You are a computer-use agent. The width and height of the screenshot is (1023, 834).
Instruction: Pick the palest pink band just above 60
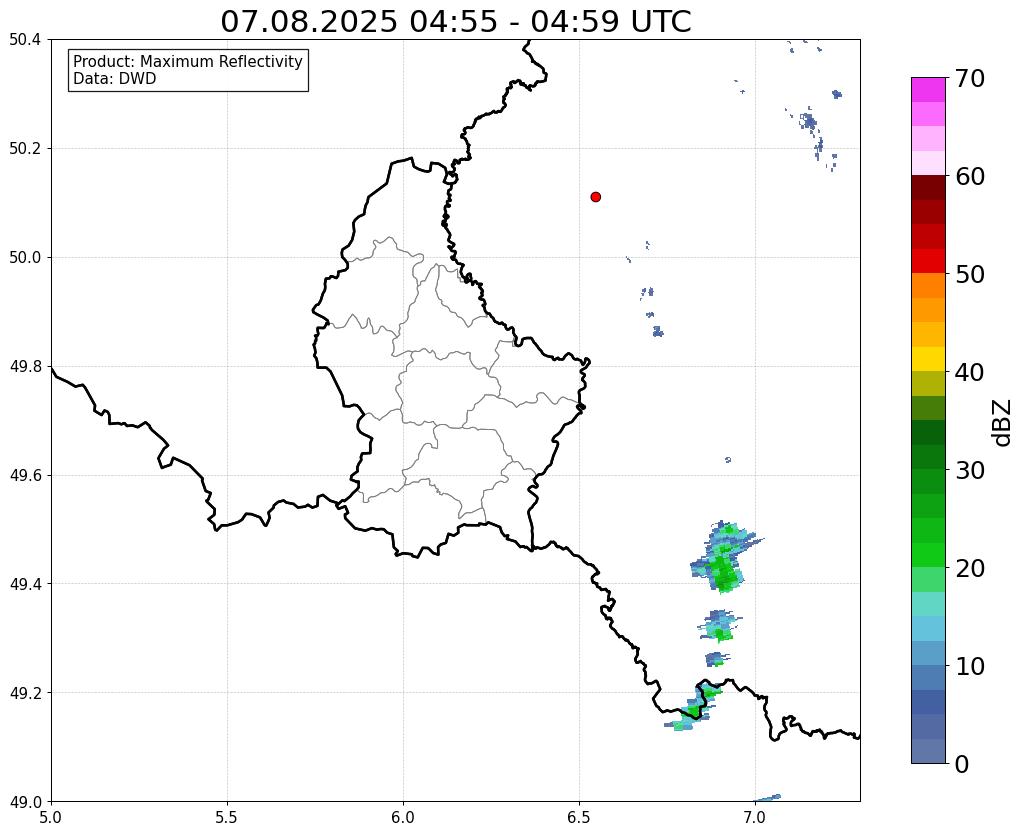coord(928,163)
